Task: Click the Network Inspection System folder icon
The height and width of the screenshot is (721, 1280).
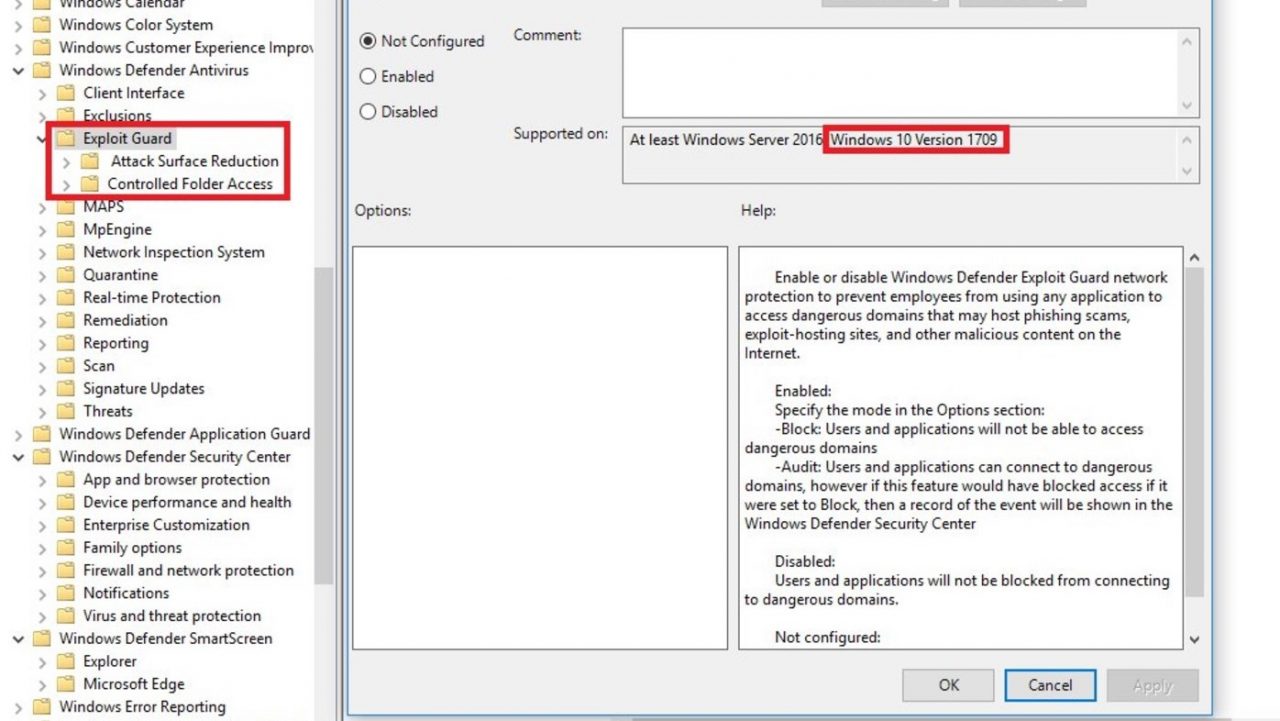Action: tap(65, 252)
